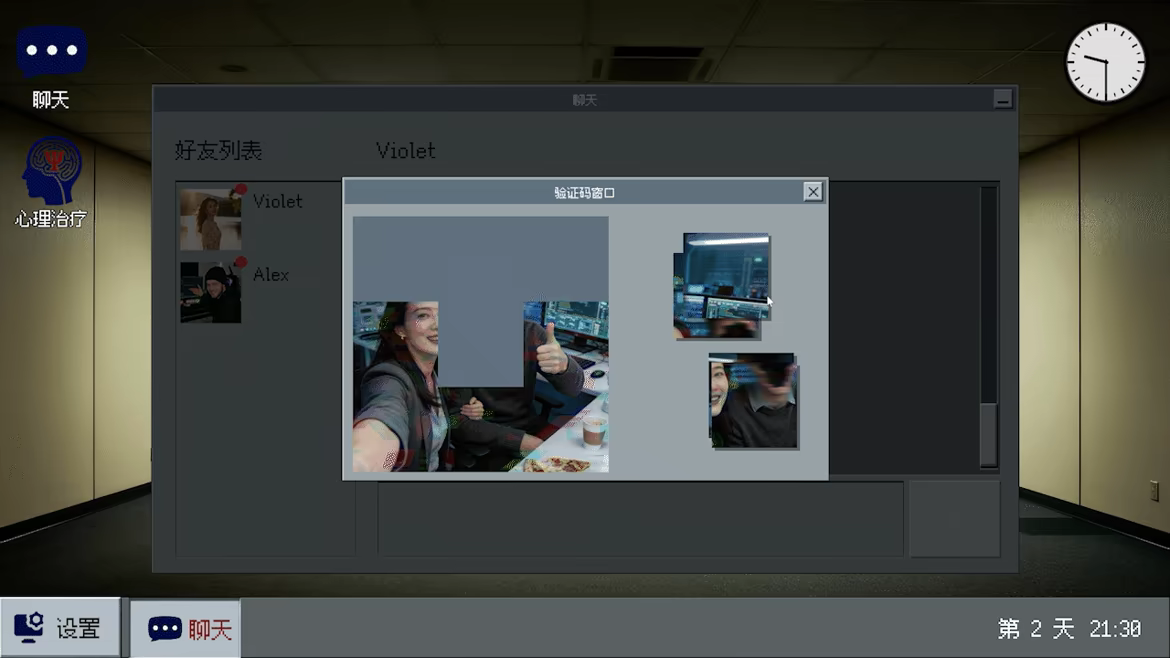Select the 聊天 taskbar button

click(186, 628)
